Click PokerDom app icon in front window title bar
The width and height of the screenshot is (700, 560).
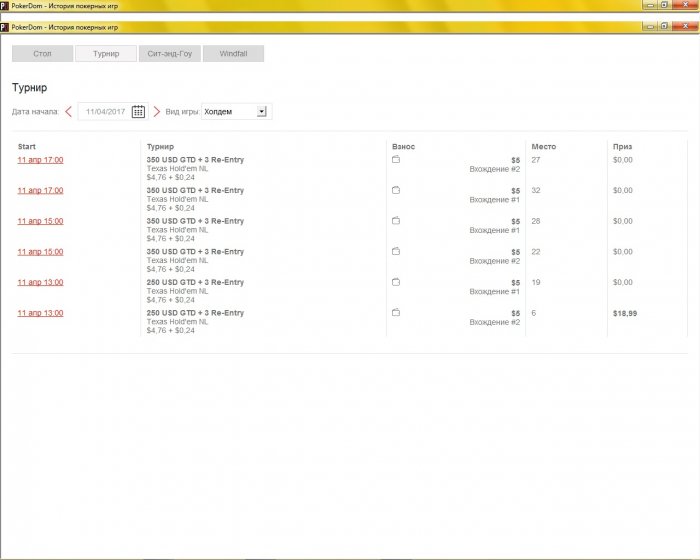click(4, 27)
